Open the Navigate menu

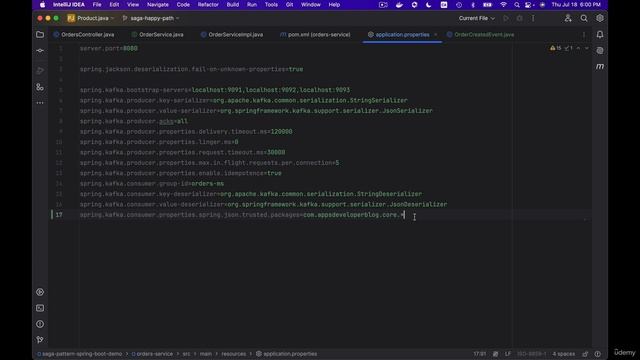[x=158, y=5]
